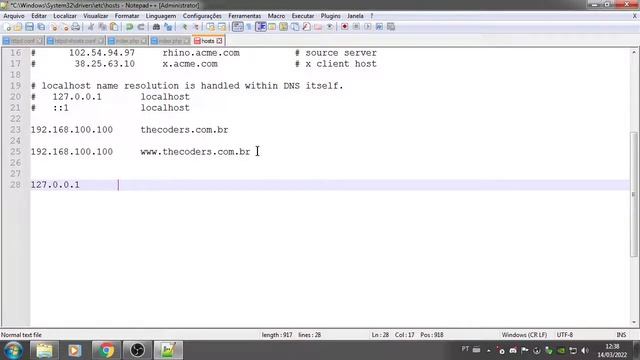Screen dimensions: 640x360
Task: Click 127.0.0.1 on line 28
Action: (55, 185)
